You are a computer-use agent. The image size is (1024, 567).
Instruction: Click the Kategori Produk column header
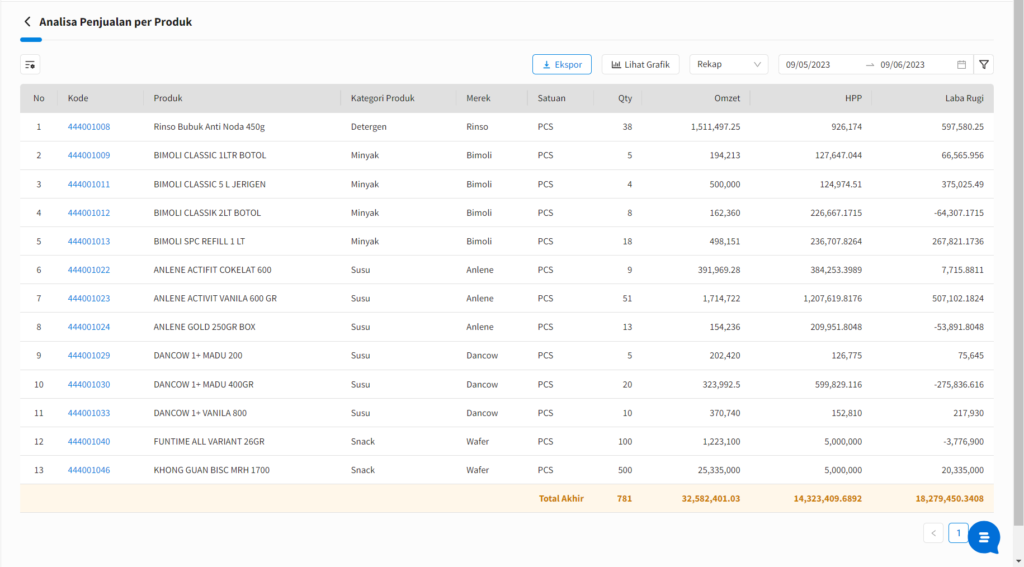click(383, 98)
